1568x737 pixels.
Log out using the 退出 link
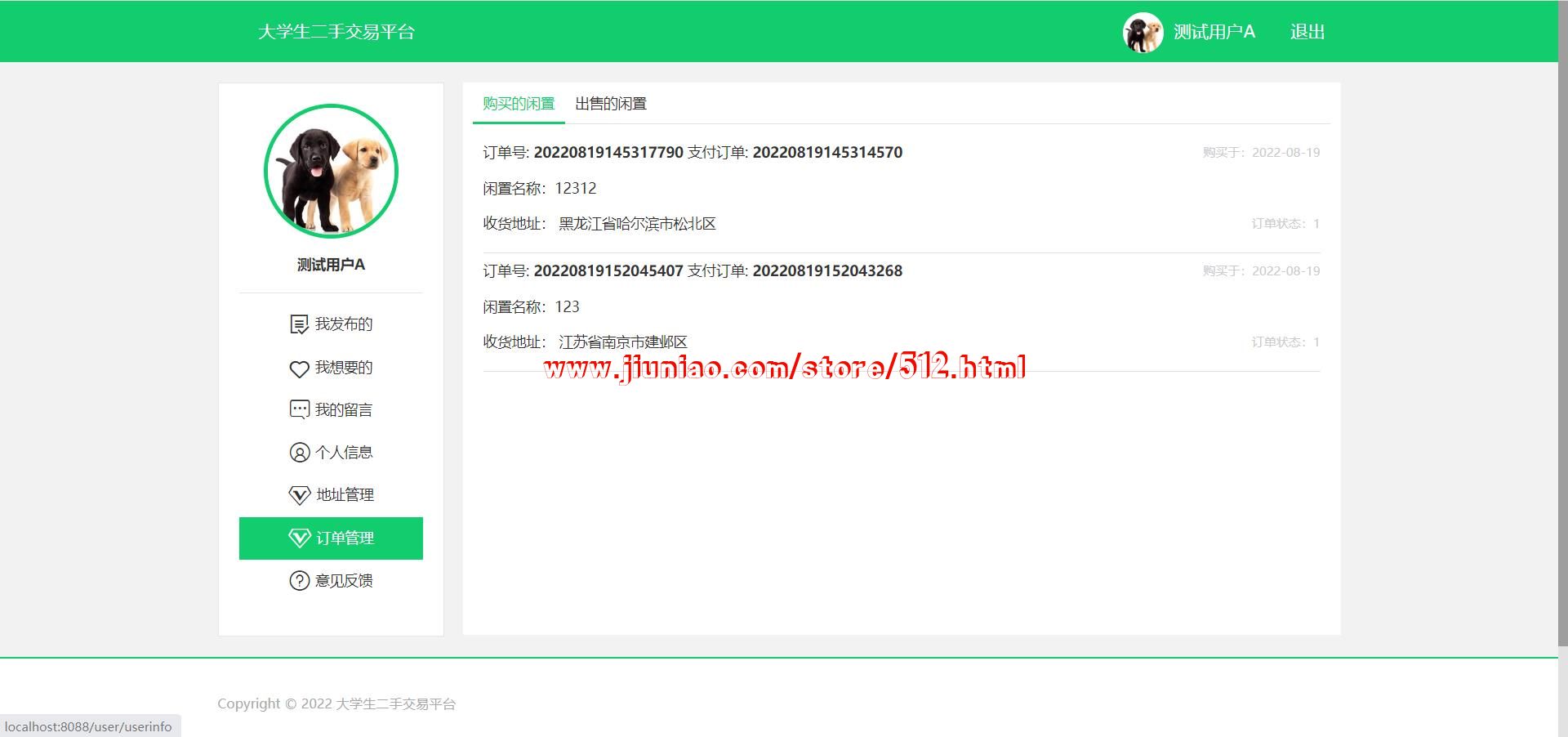click(x=1307, y=32)
